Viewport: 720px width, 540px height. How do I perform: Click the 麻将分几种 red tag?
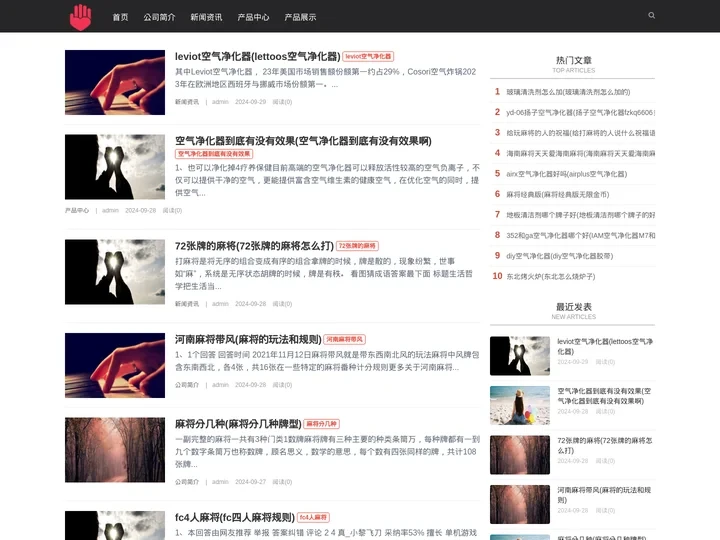321,424
